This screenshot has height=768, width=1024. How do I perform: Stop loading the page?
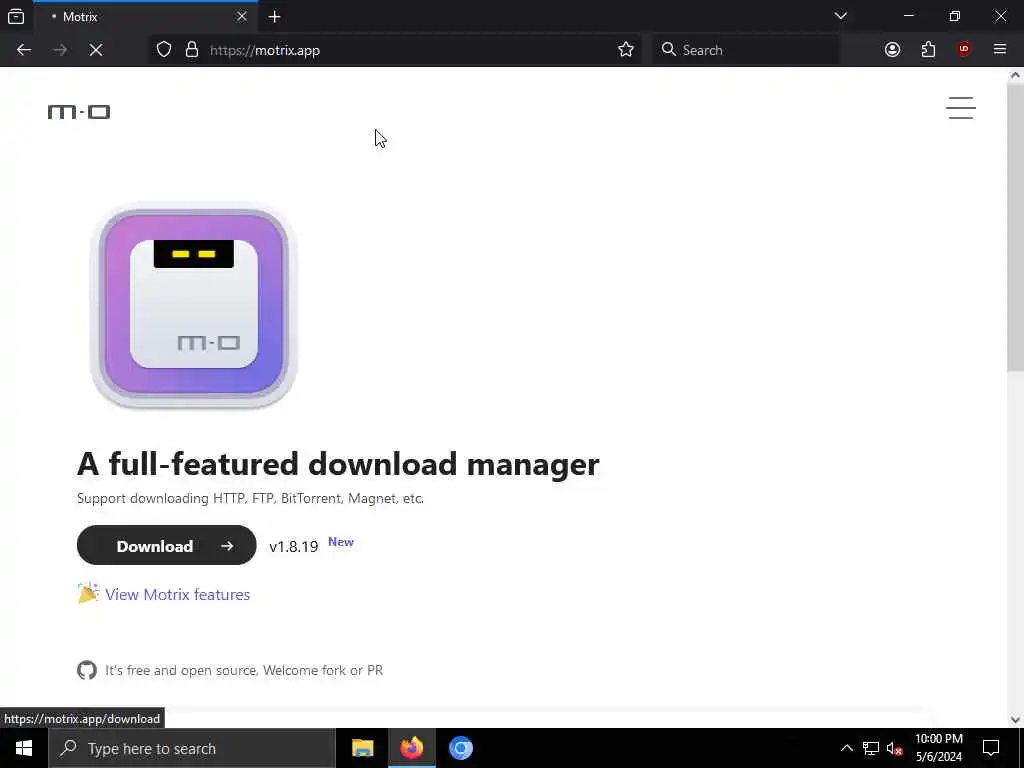pos(96,50)
